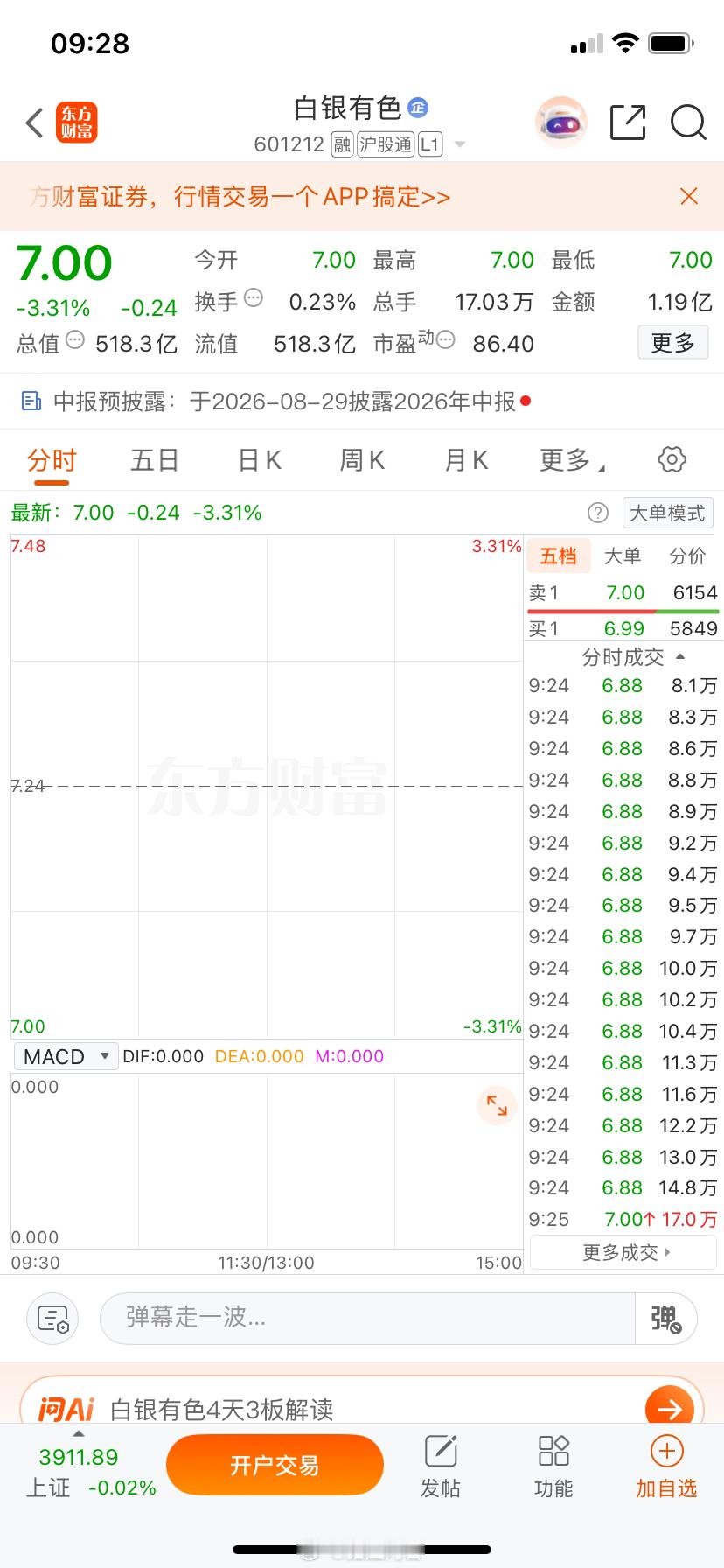Open the 中报预披露 announcement link
This screenshot has width=724, height=1568.
285,402
